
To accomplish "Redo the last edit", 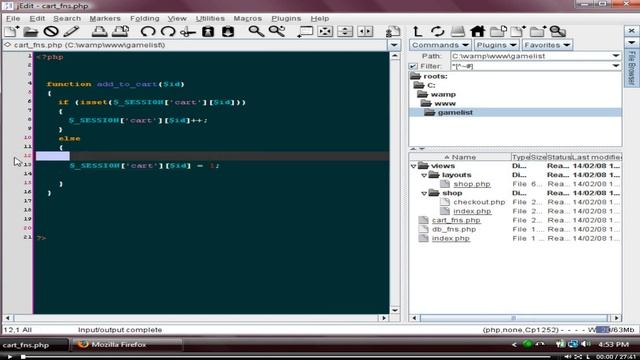I will [168, 31].
